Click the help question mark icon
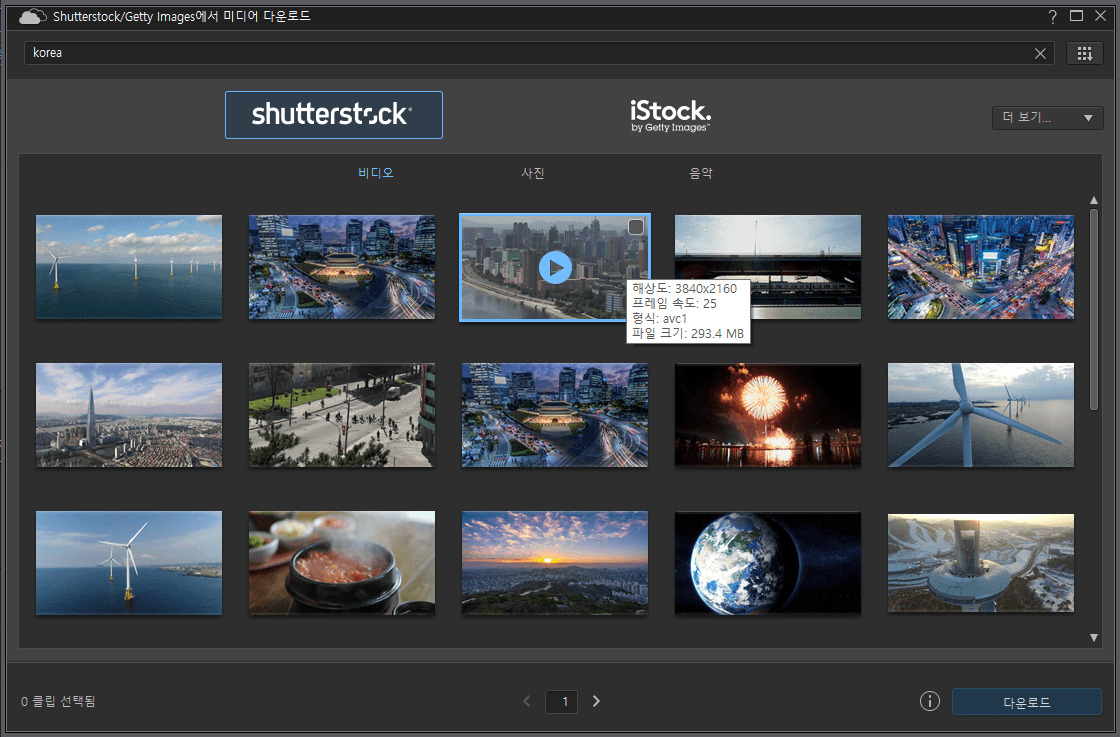 [x=1052, y=16]
